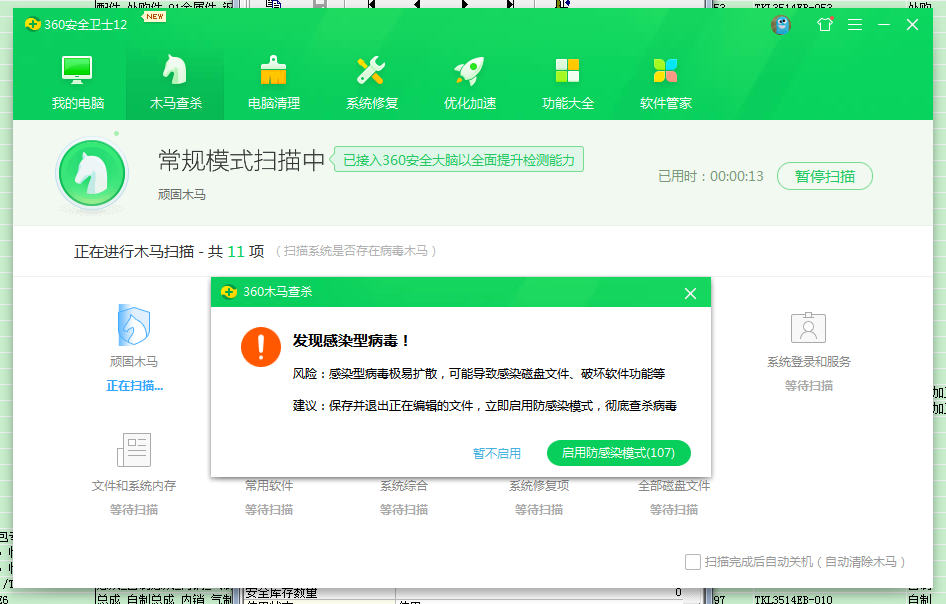
Task: Click the NEW badge beside title
Action: click(x=154, y=16)
